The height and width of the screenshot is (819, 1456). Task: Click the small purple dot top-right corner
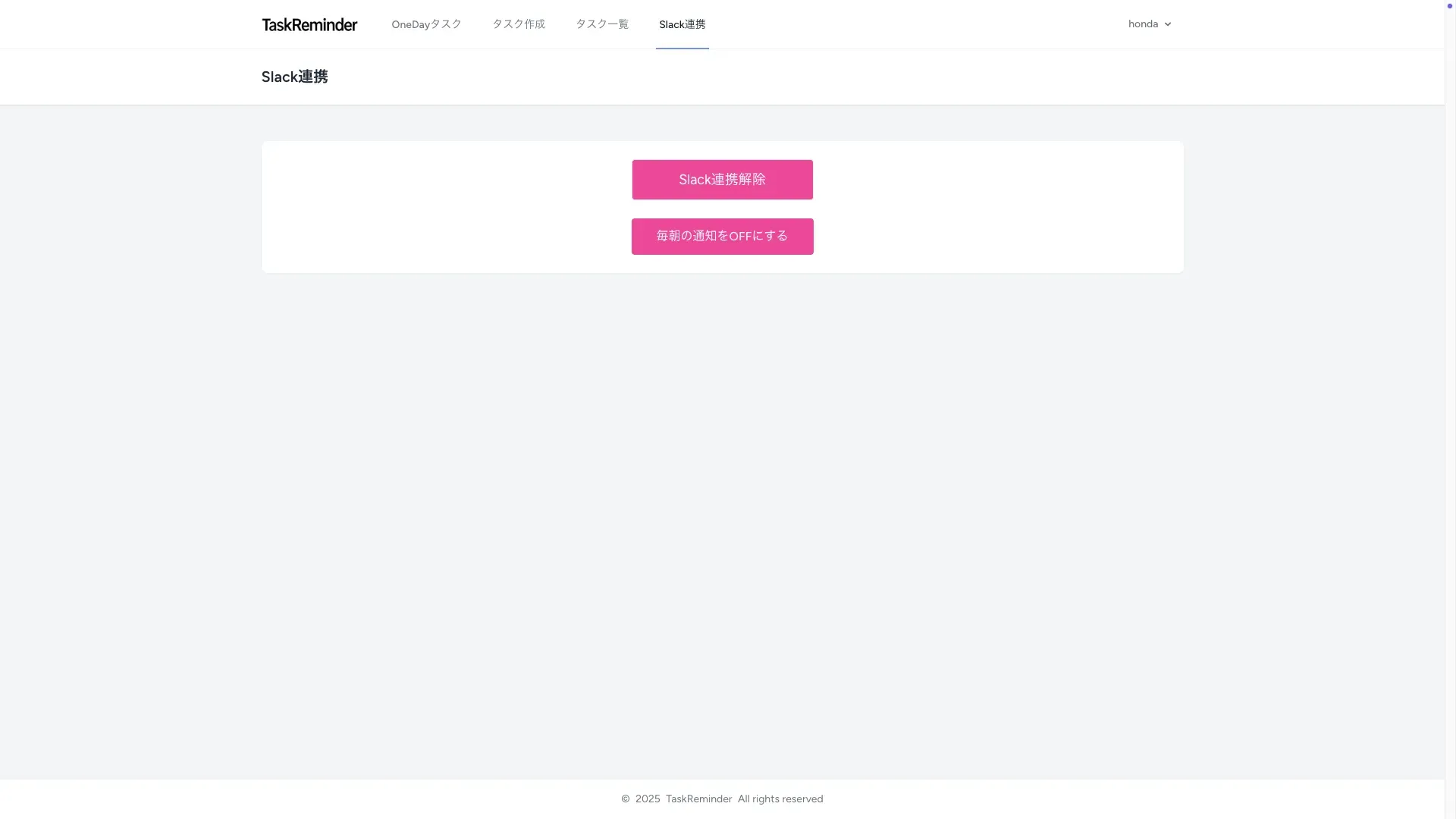(x=1450, y=6)
